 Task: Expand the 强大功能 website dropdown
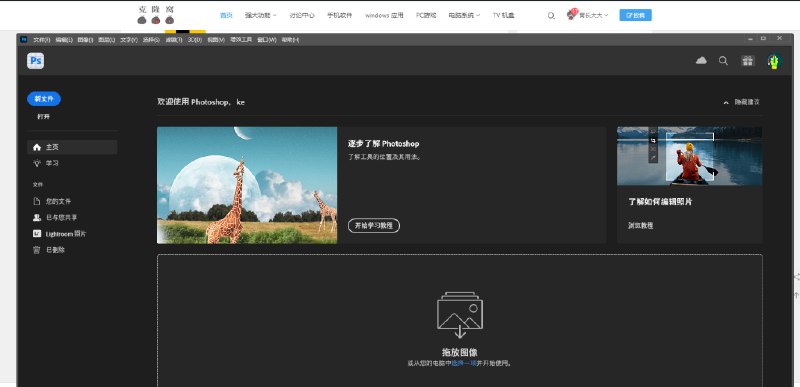[x=260, y=15]
